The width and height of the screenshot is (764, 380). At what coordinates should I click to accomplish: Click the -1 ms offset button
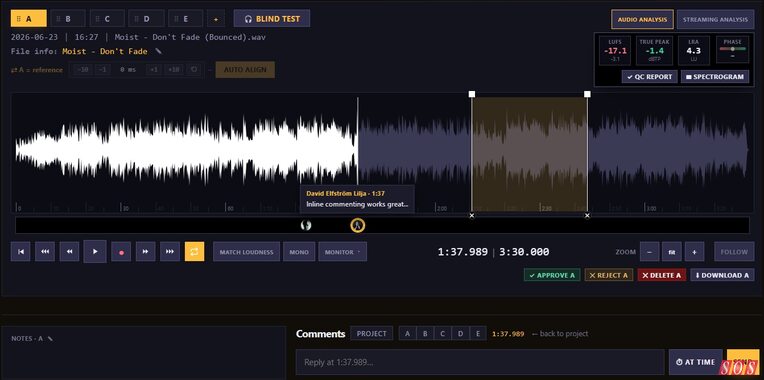click(x=102, y=70)
